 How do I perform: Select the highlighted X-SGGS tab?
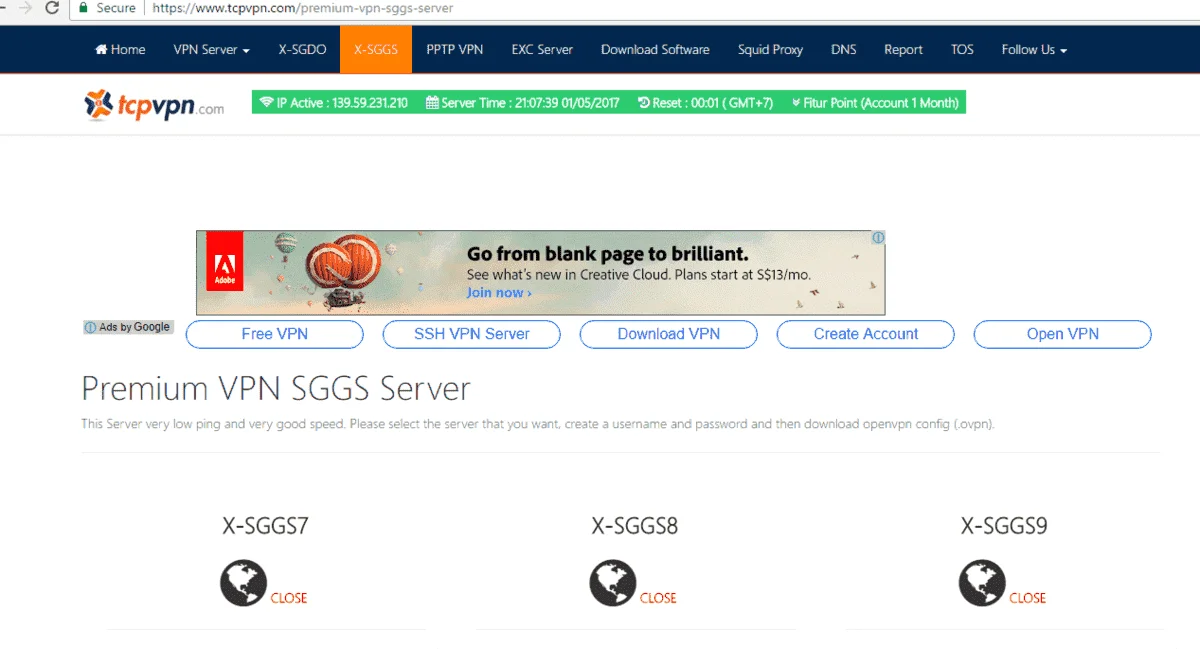376,49
